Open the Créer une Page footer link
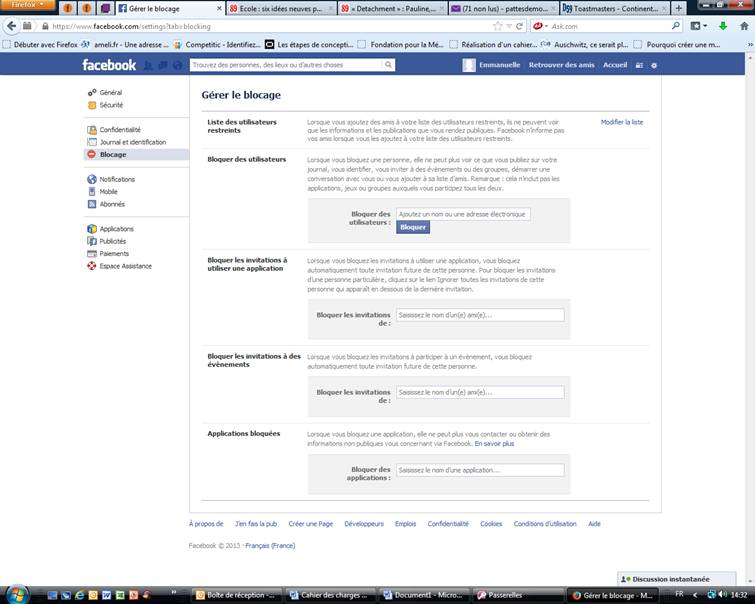 pyautogui.click(x=311, y=524)
